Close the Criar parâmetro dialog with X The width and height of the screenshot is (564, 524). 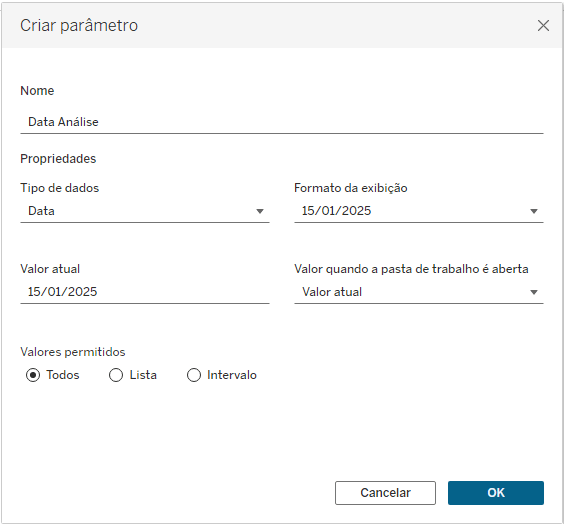point(543,26)
